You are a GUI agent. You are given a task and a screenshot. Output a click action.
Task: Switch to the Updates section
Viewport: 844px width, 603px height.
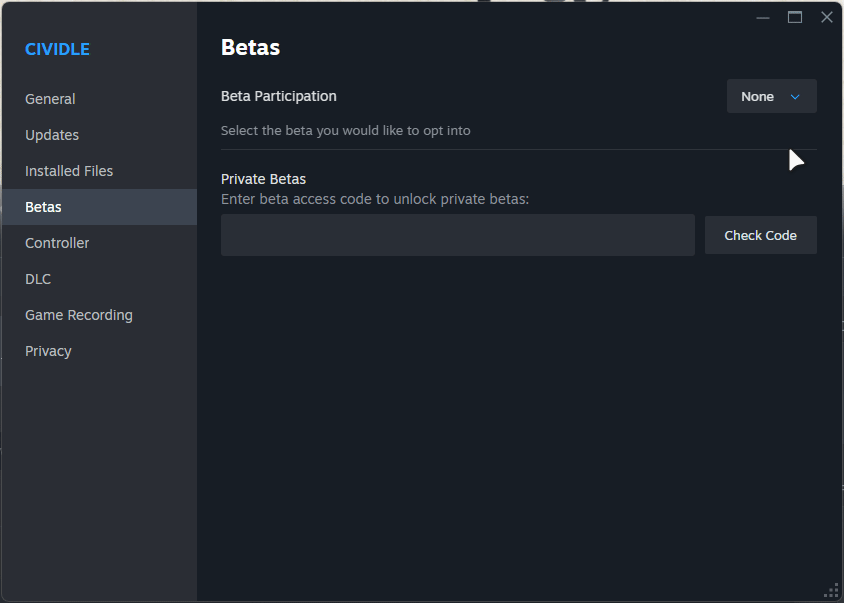point(52,135)
